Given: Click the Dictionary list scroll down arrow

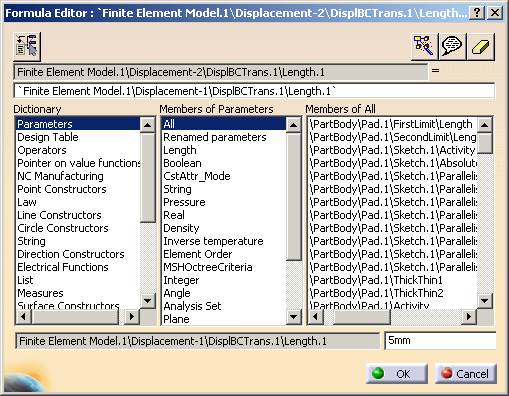Looking at the screenshot, I should (147, 300).
